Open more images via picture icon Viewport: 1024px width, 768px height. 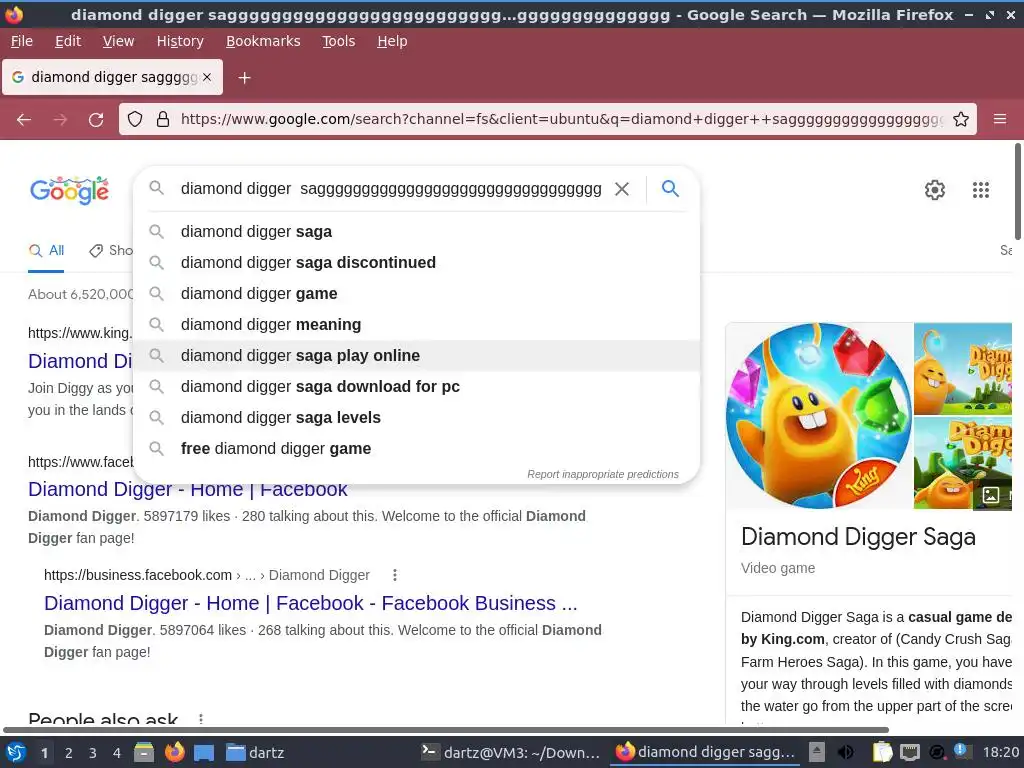tap(991, 495)
